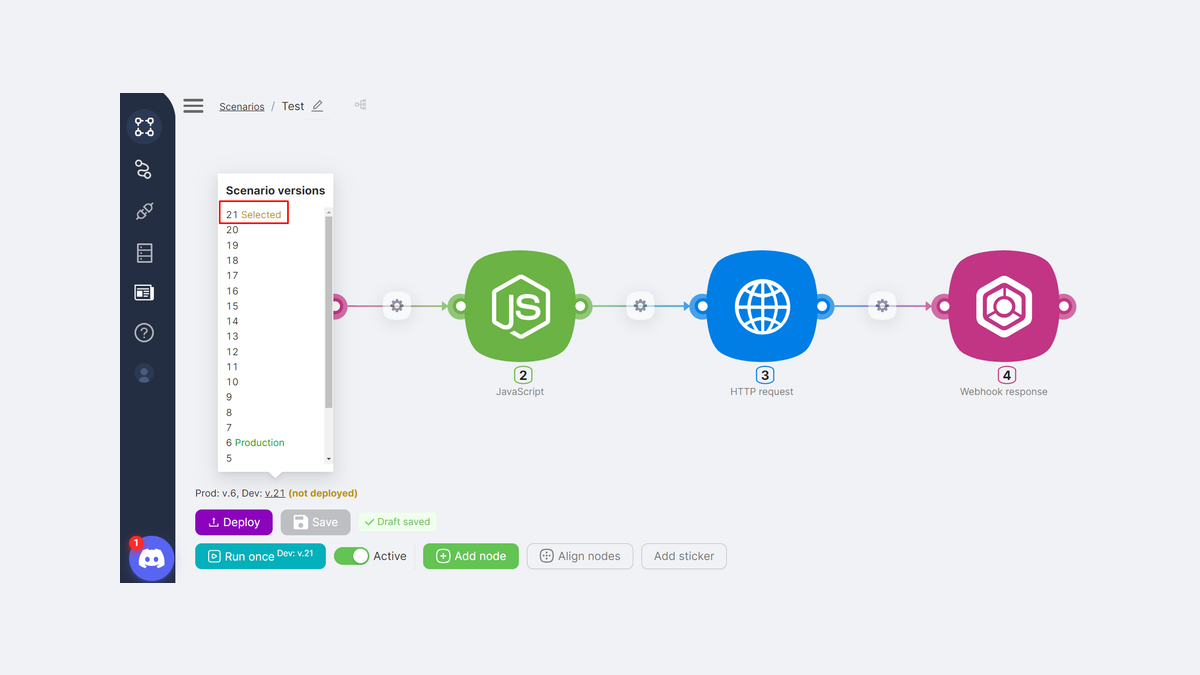This screenshot has height=675, width=1200.
Task: Click Align nodes button
Action: coord(580,556)
